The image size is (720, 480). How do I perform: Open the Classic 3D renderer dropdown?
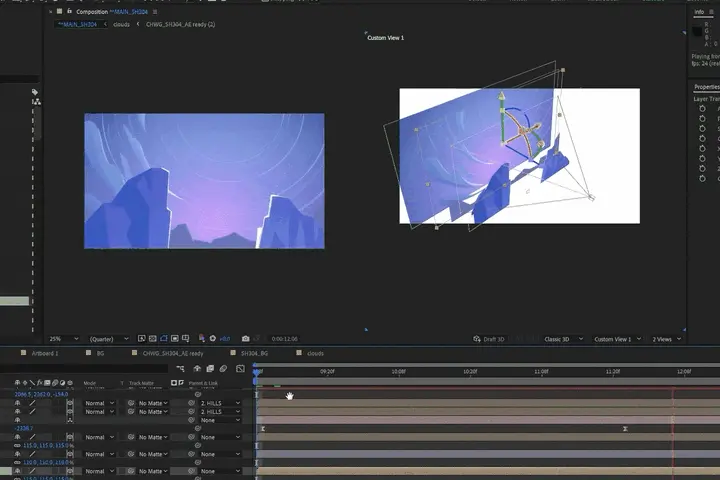point(563,339)
